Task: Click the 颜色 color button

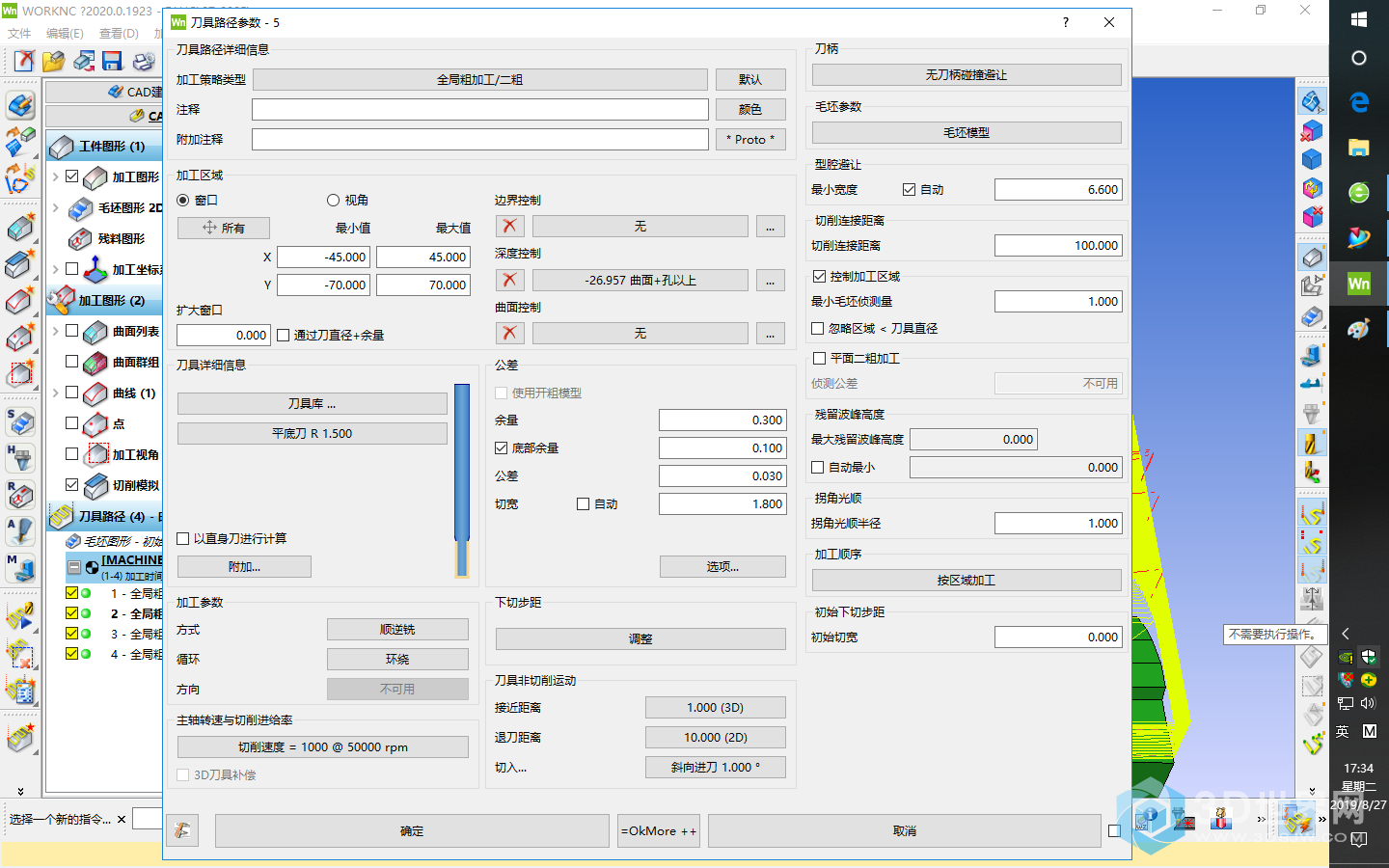Action: pyautogui.click(x=750, y=109)
